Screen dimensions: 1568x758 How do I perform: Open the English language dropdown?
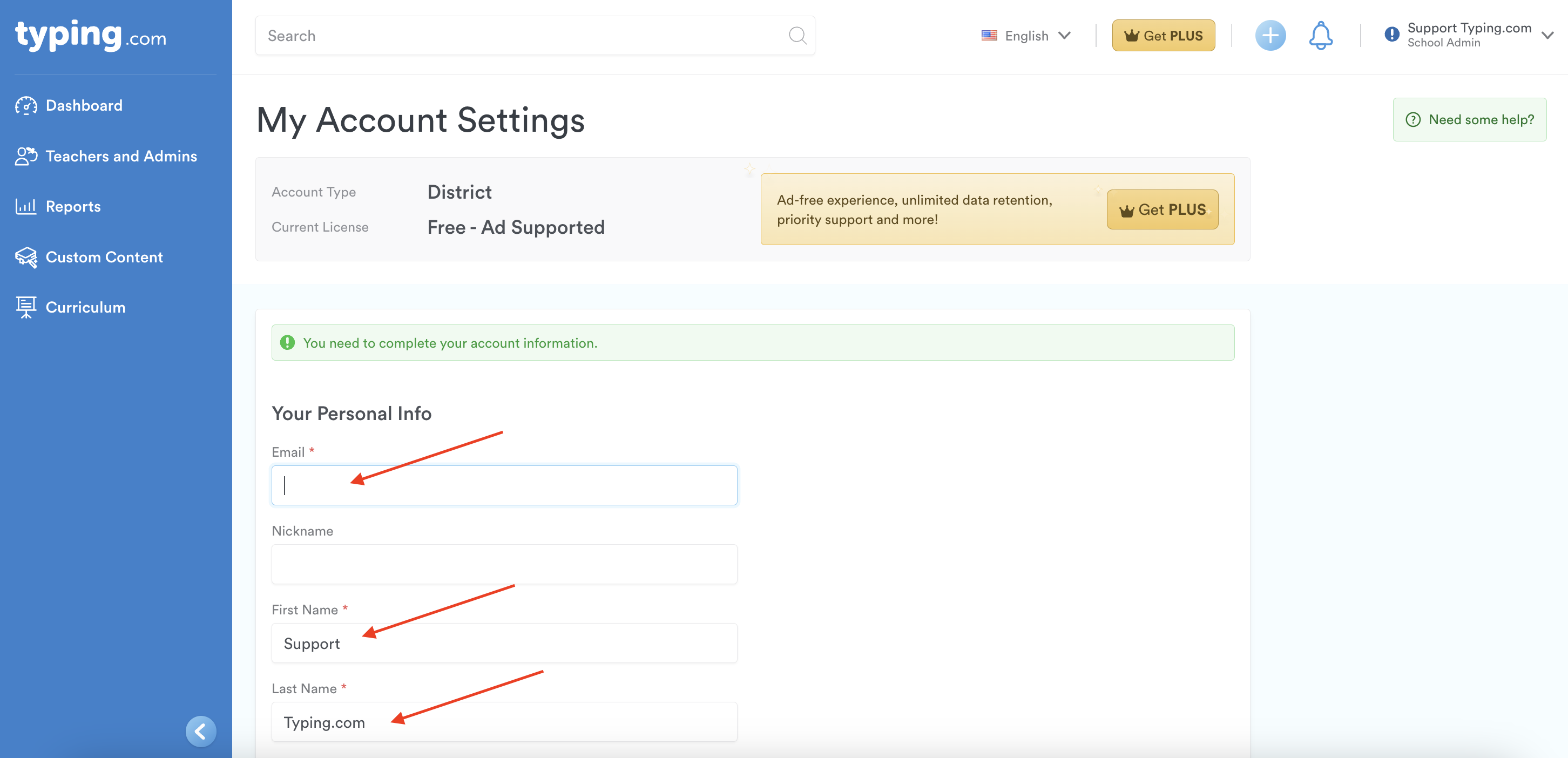pyautogui.click(x=1026, y=35)
